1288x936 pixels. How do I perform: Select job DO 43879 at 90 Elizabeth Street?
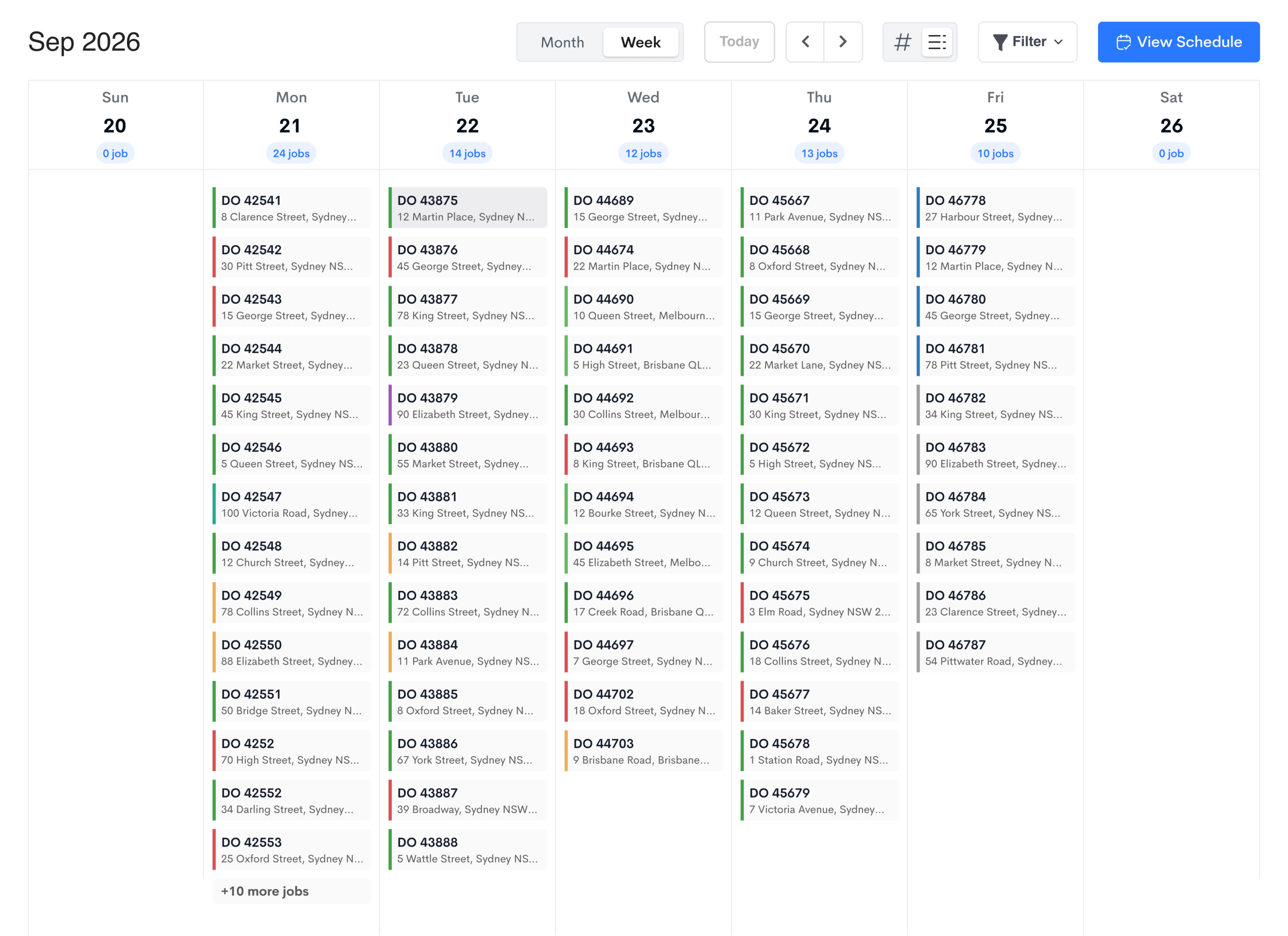click(467, 406)
